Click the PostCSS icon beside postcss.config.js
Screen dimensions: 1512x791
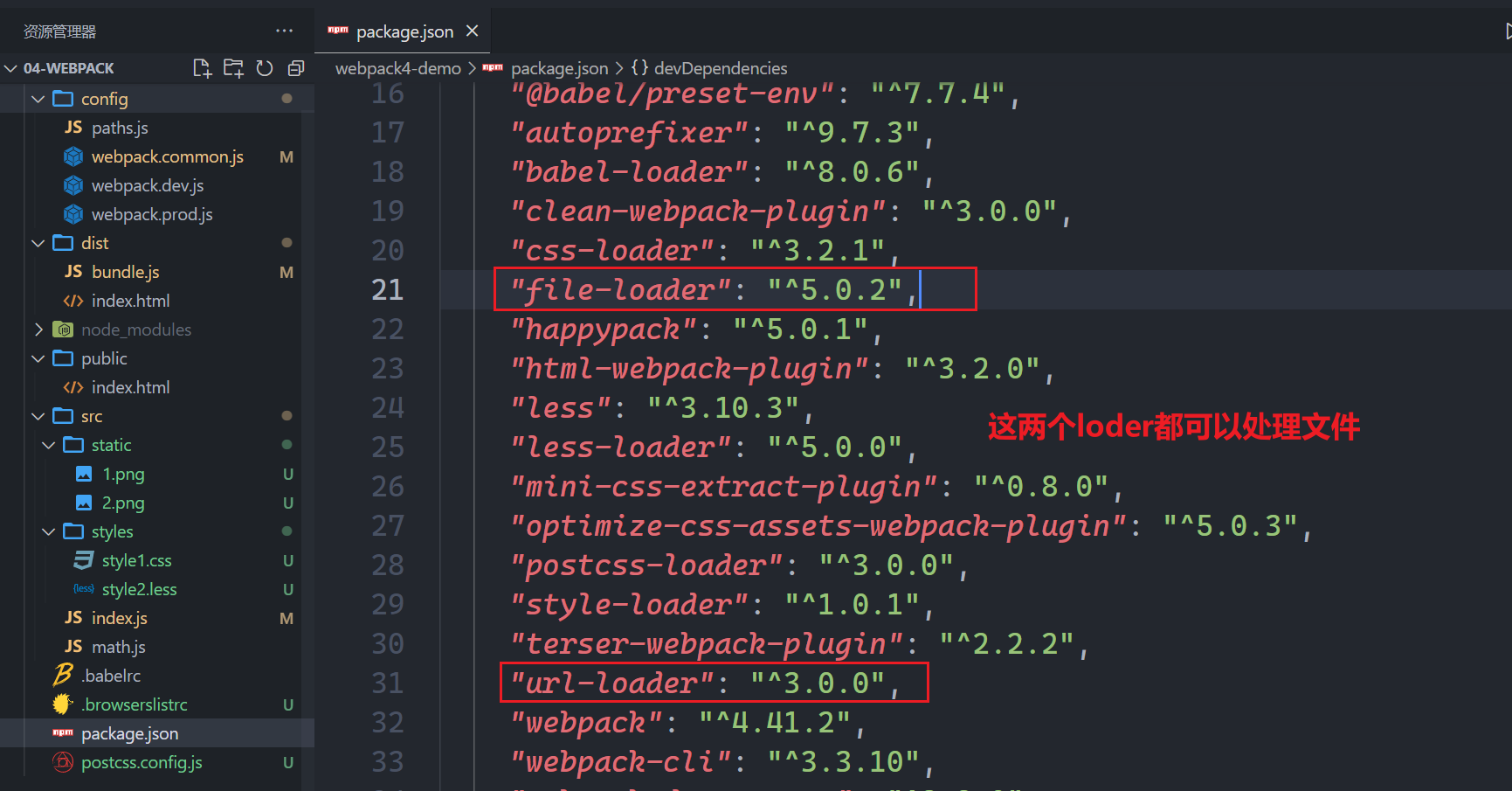(63, 762)
